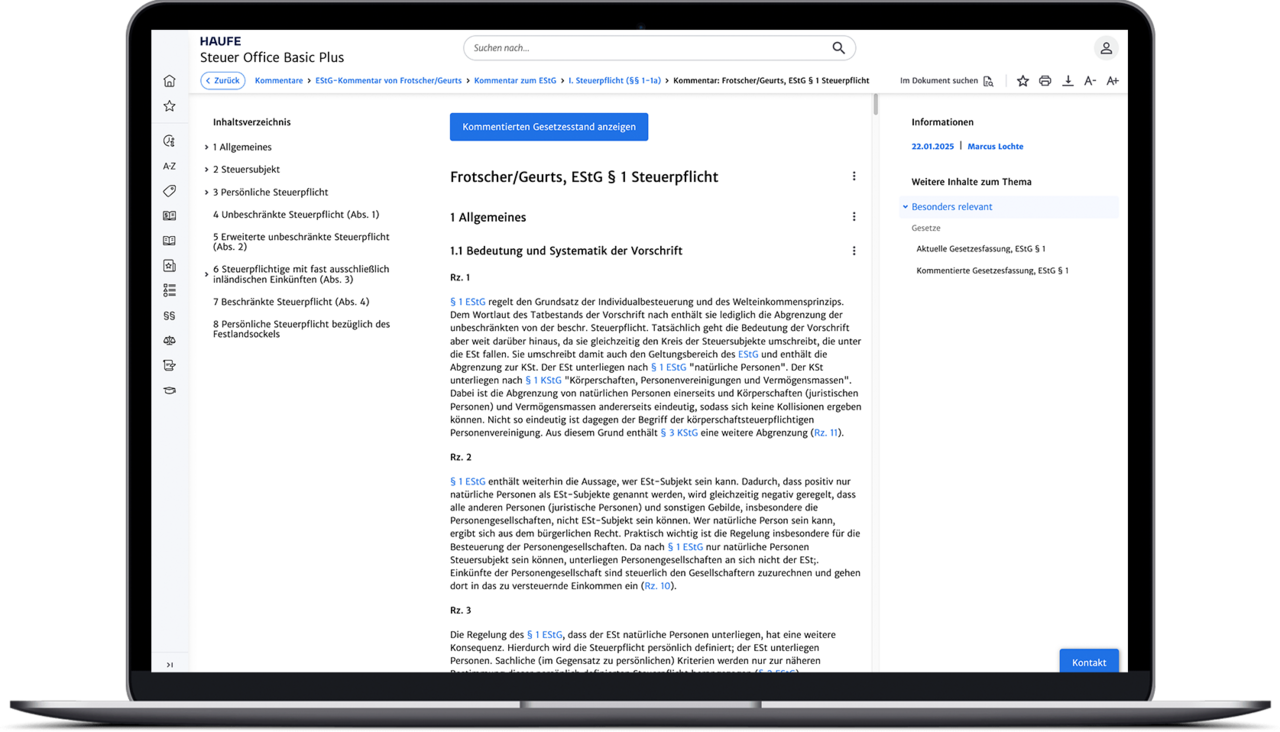Increase font size with A+ button
The width and height of the screenshot is (1280, 732).
[x=1112, y=81]
